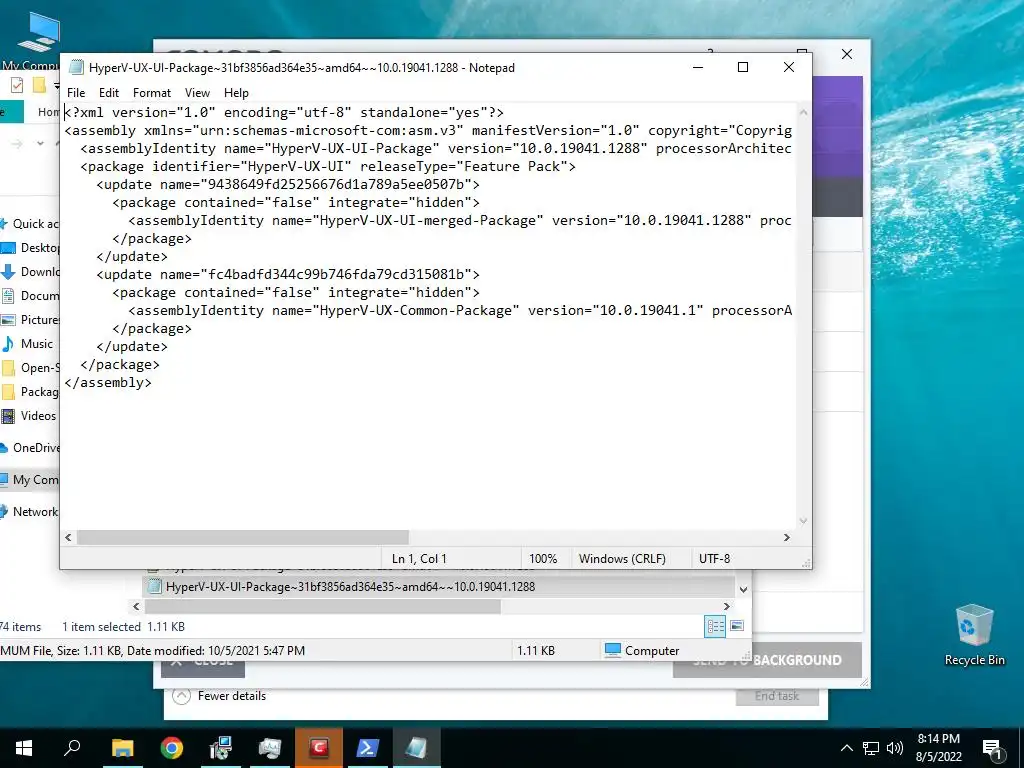Open the Windows Start menu
1024x768 pixels.
(24, 748)
